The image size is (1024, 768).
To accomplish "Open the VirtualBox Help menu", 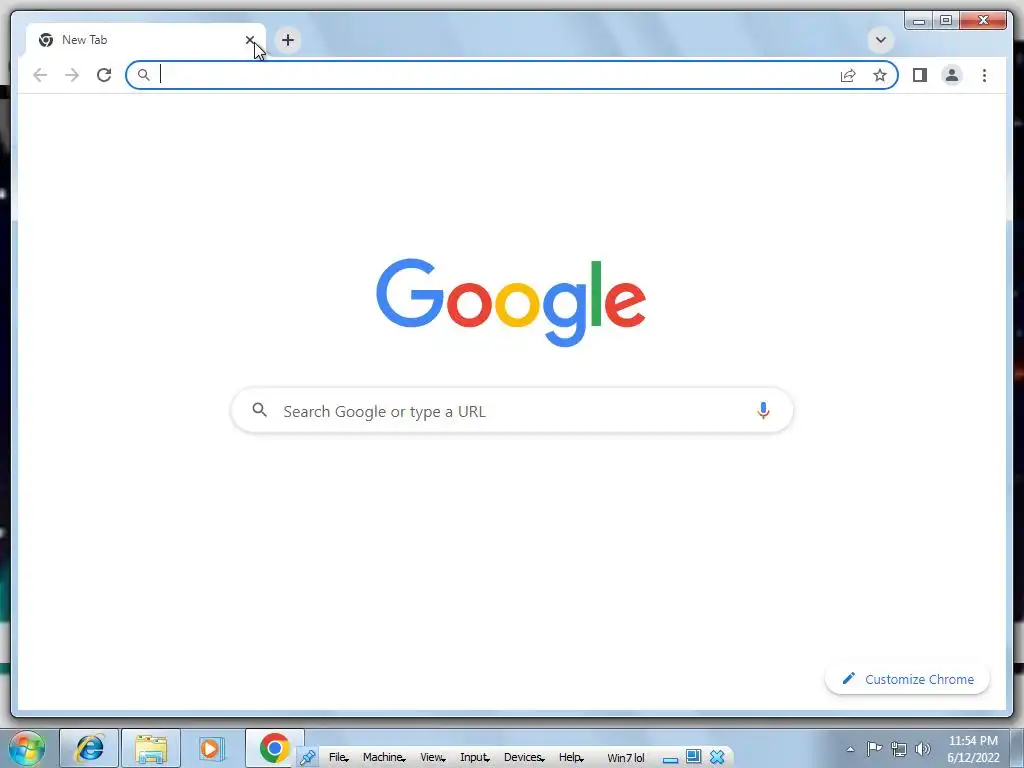I will [x=571, y=758].
